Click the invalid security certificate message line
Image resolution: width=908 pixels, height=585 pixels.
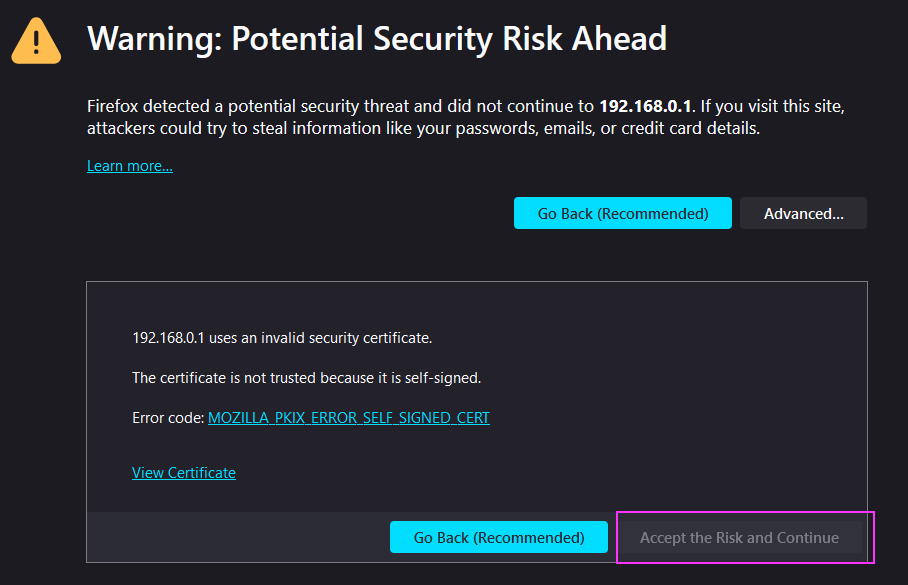pyautogui.click(x=282, y=338)
